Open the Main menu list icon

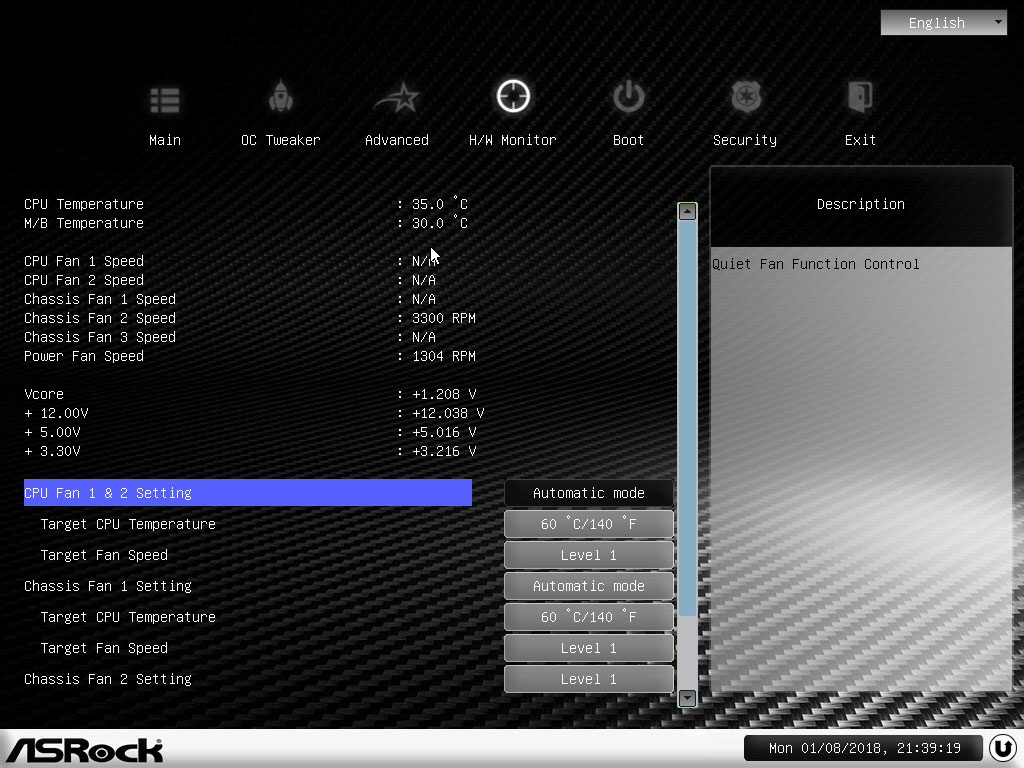pos(165,100)
